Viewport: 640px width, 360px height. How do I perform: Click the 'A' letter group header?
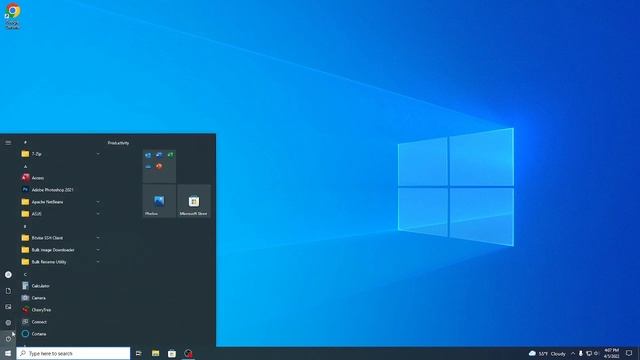pos(25,167)
